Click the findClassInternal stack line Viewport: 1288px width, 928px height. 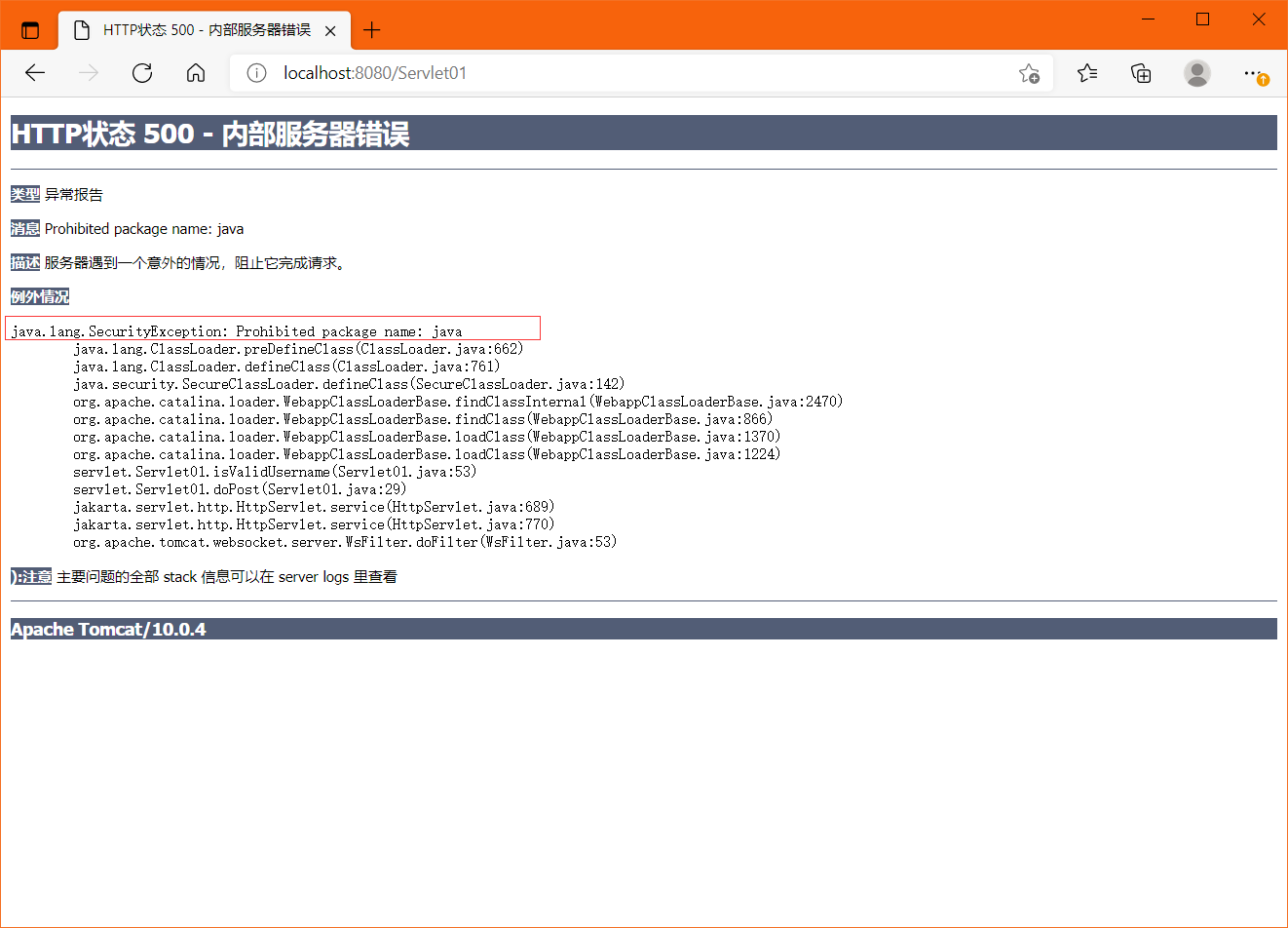tap(458, 402)
